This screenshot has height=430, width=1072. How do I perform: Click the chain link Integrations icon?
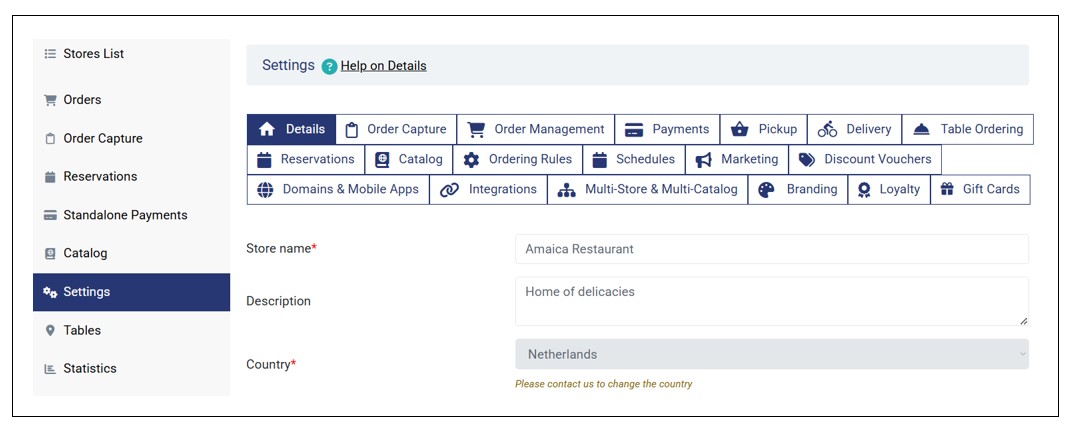(x=449, y=190)
